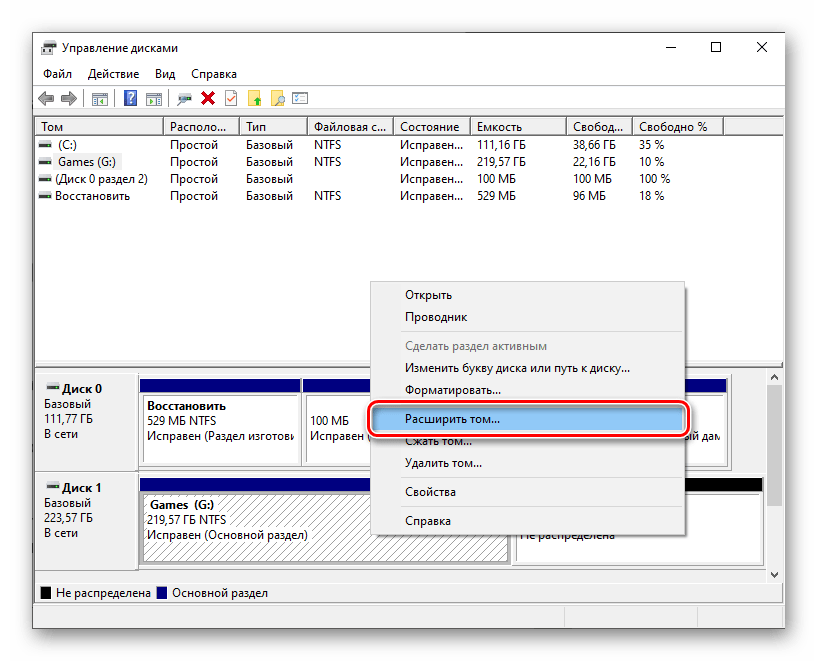Select the Диск 1 label panel

87,511
